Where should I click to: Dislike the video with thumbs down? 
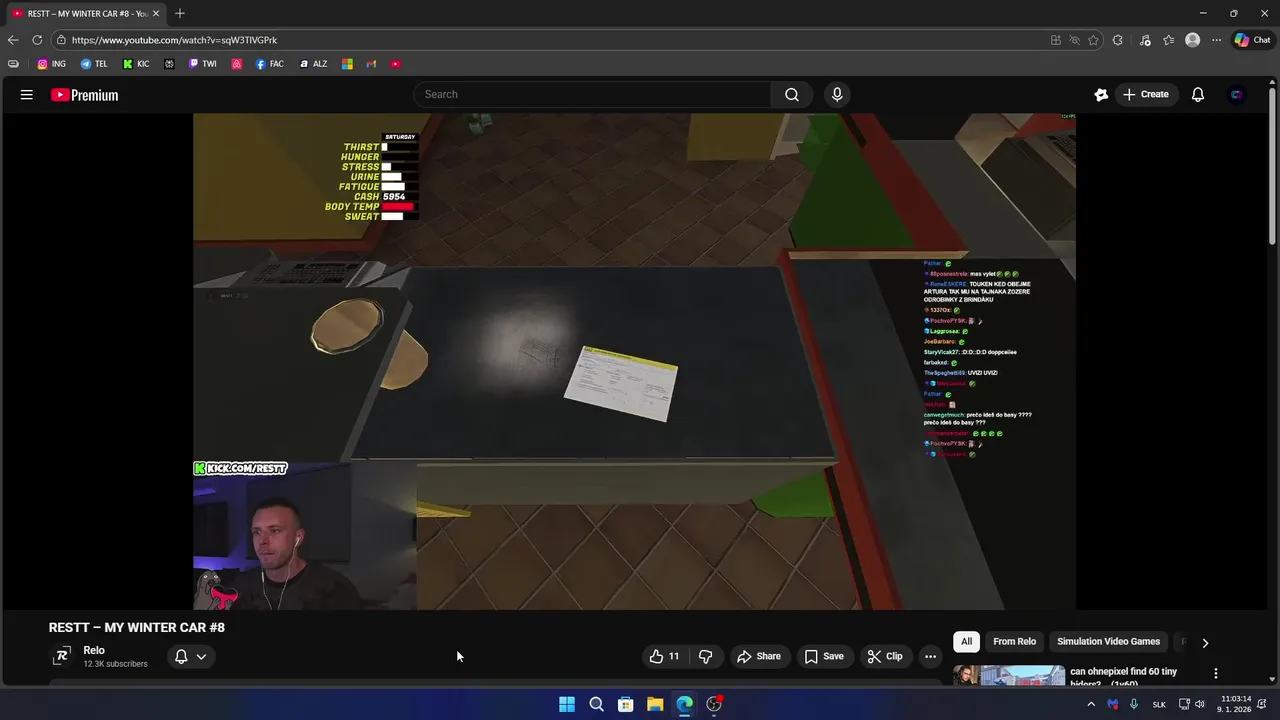[706, 656]
